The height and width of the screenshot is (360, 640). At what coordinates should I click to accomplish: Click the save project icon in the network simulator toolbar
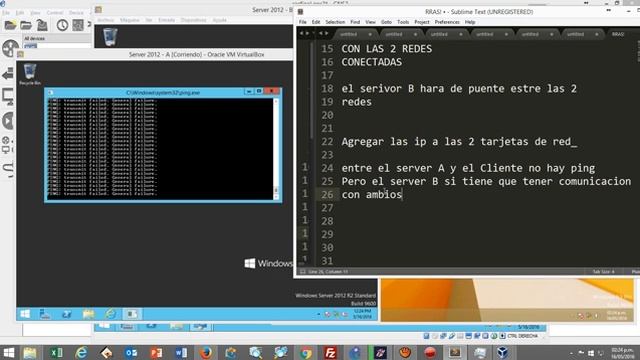42,25
